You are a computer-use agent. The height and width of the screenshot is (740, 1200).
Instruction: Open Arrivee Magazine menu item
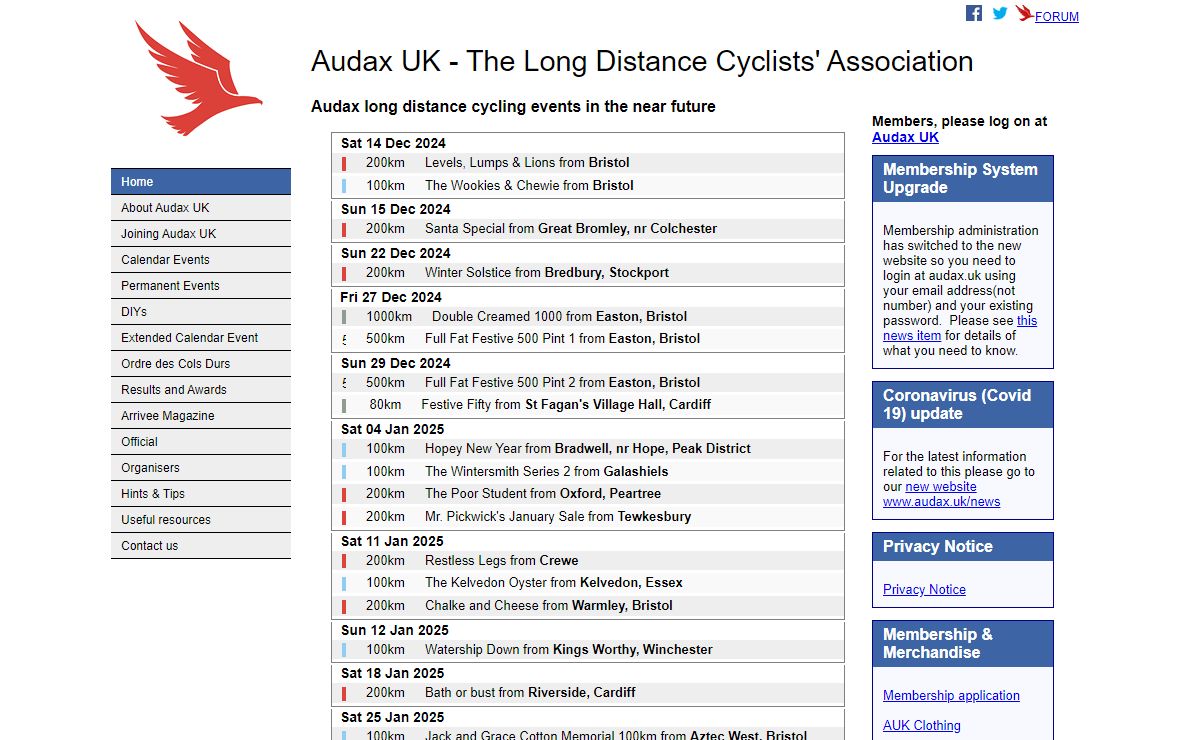pos(201,416)
